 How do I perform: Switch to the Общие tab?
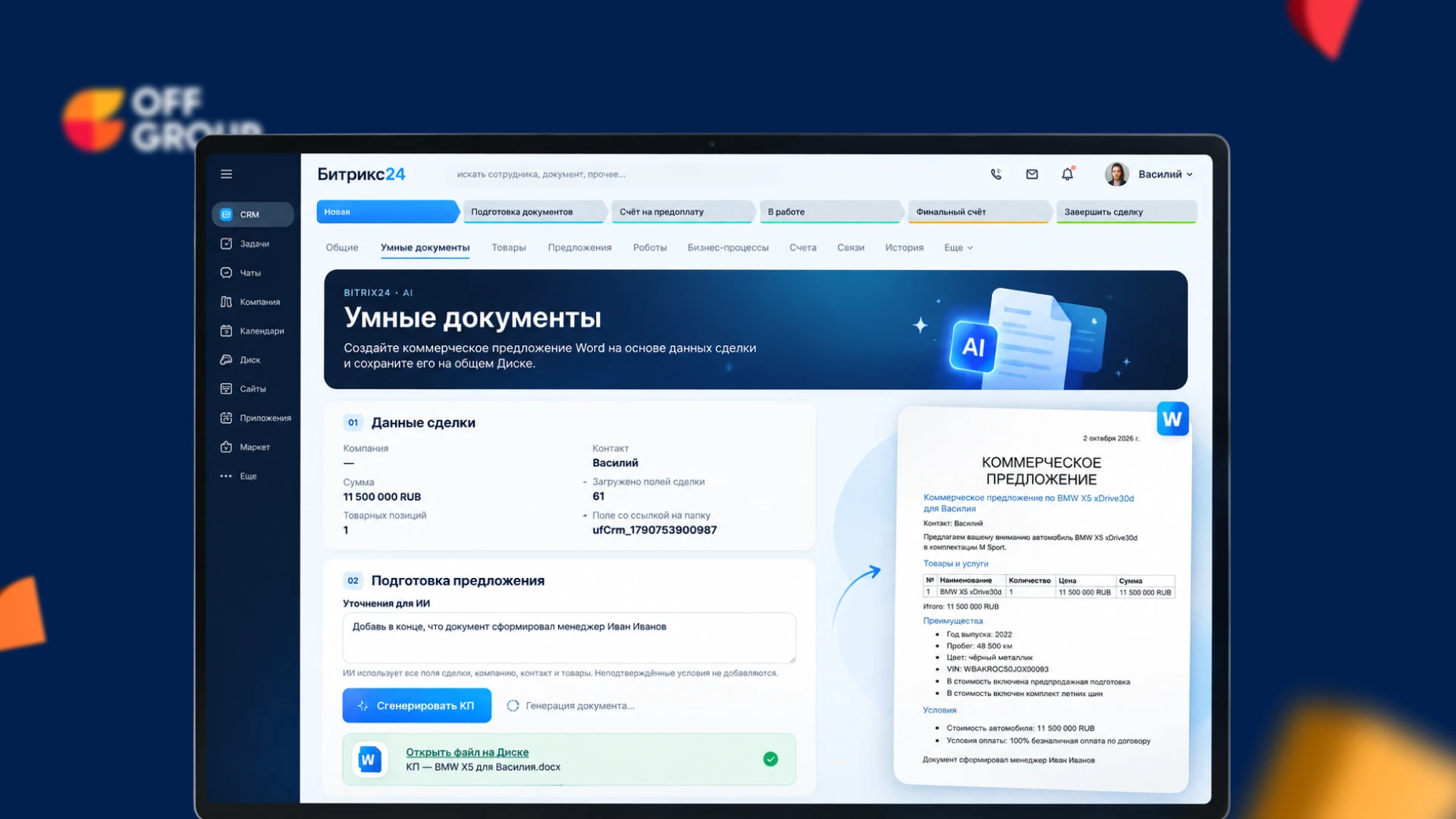point(342,248)
